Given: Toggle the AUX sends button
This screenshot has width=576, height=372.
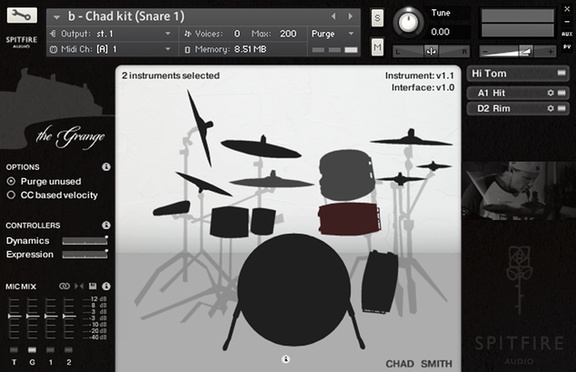Looking at the screenshot, I should [567, 34].
